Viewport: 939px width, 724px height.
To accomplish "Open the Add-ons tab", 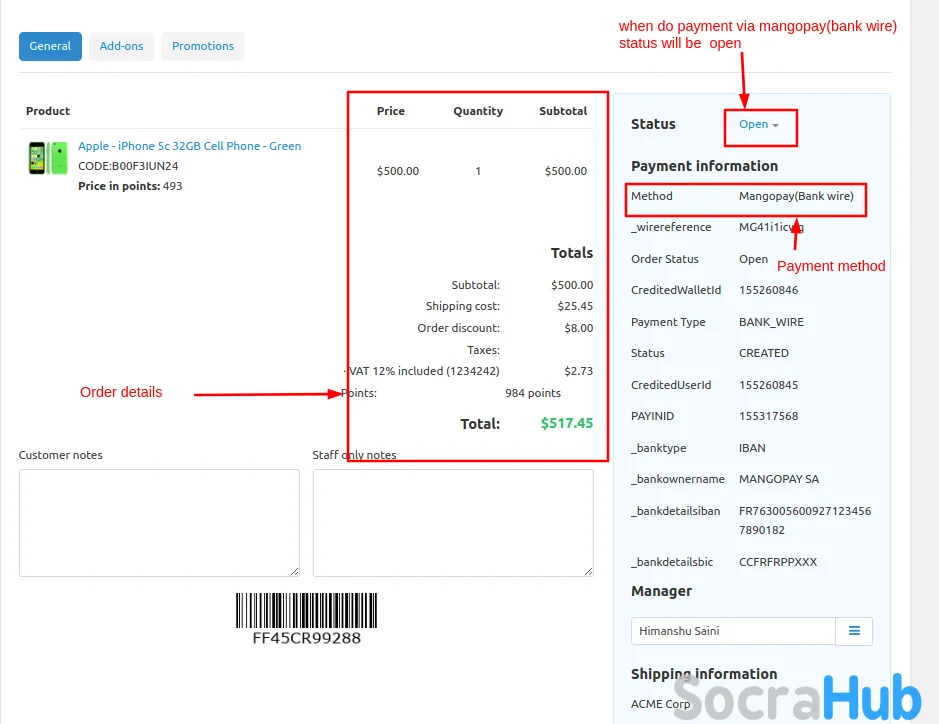I will 121,46.
